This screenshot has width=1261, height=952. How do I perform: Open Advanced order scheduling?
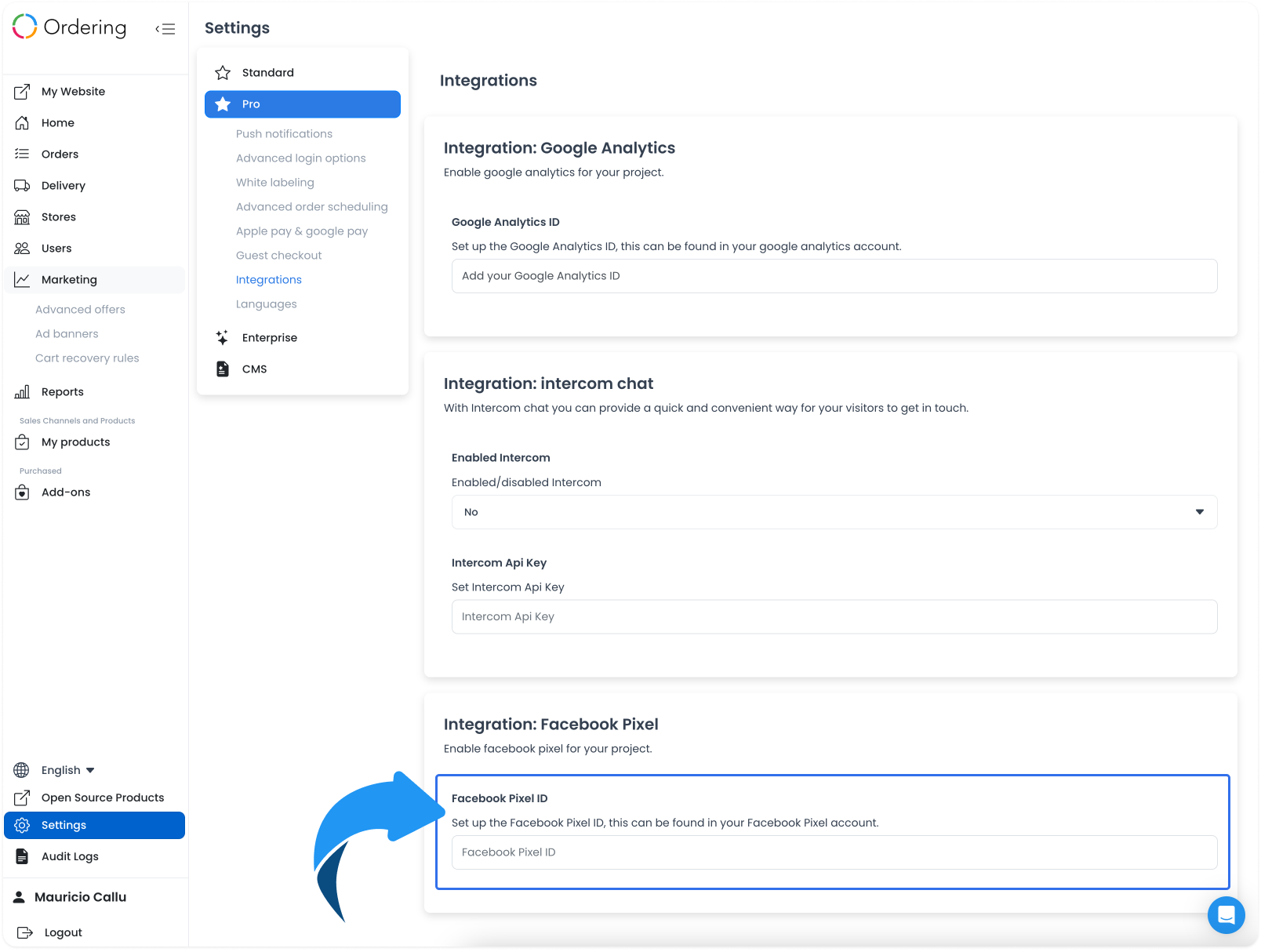point(311,207)
